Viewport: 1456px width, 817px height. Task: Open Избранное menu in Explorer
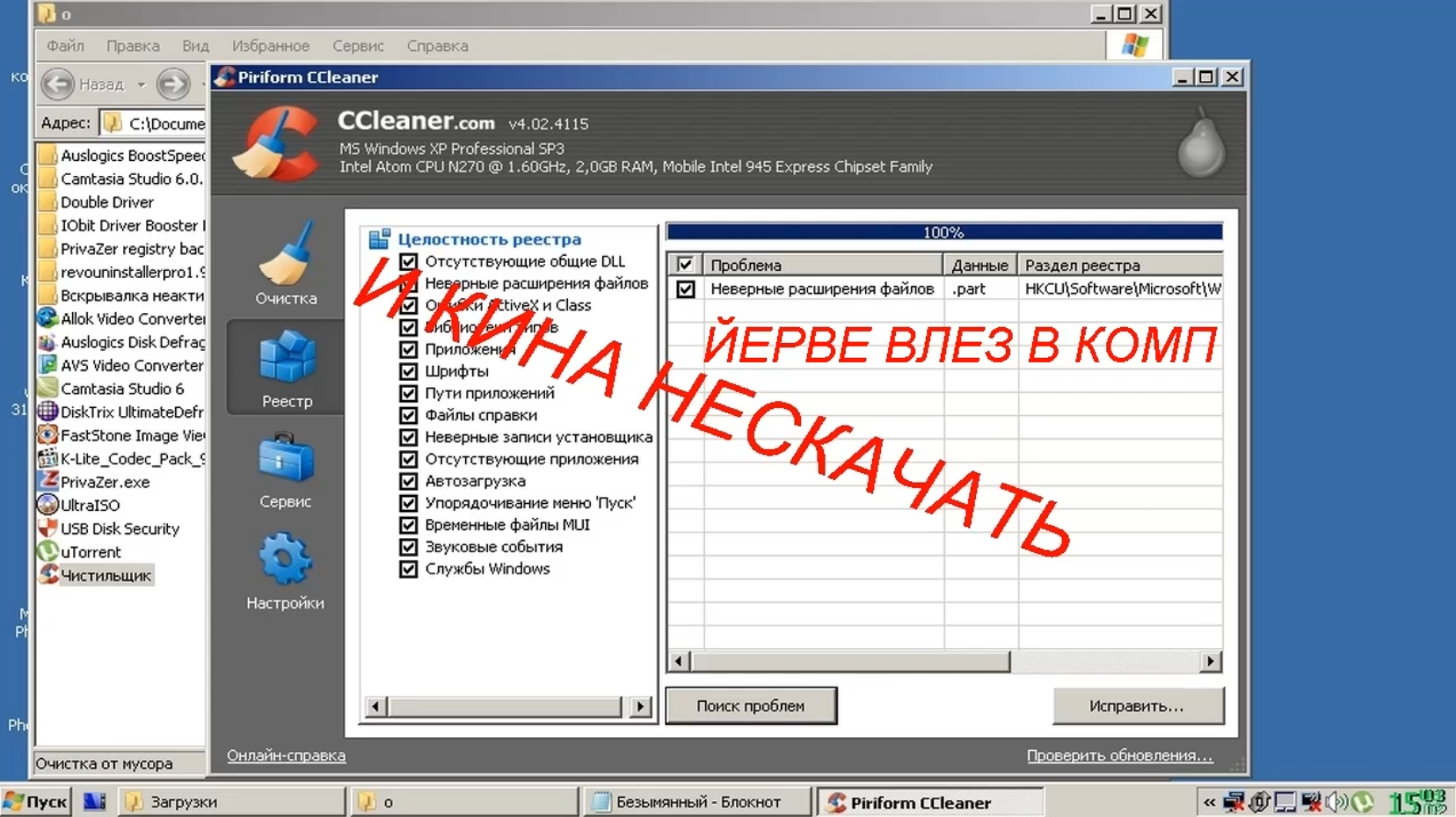coord(271,46)
